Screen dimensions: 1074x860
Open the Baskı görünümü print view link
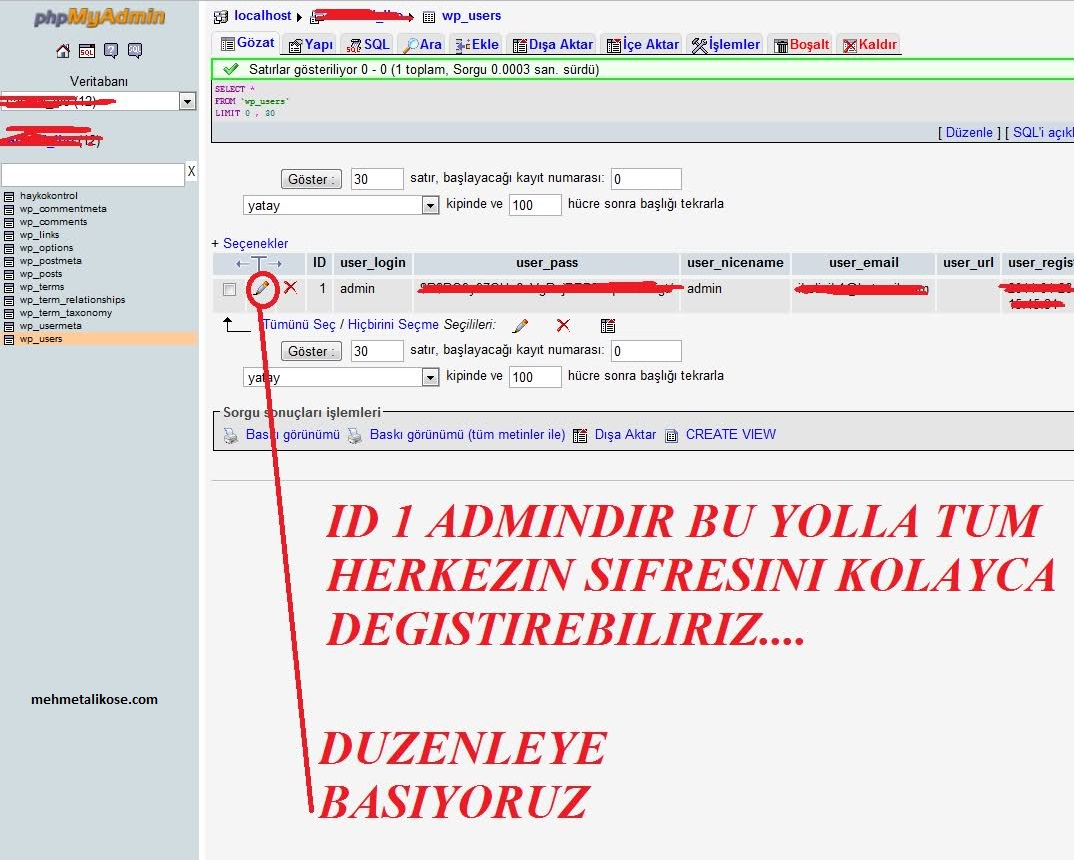tap(292, 434)
